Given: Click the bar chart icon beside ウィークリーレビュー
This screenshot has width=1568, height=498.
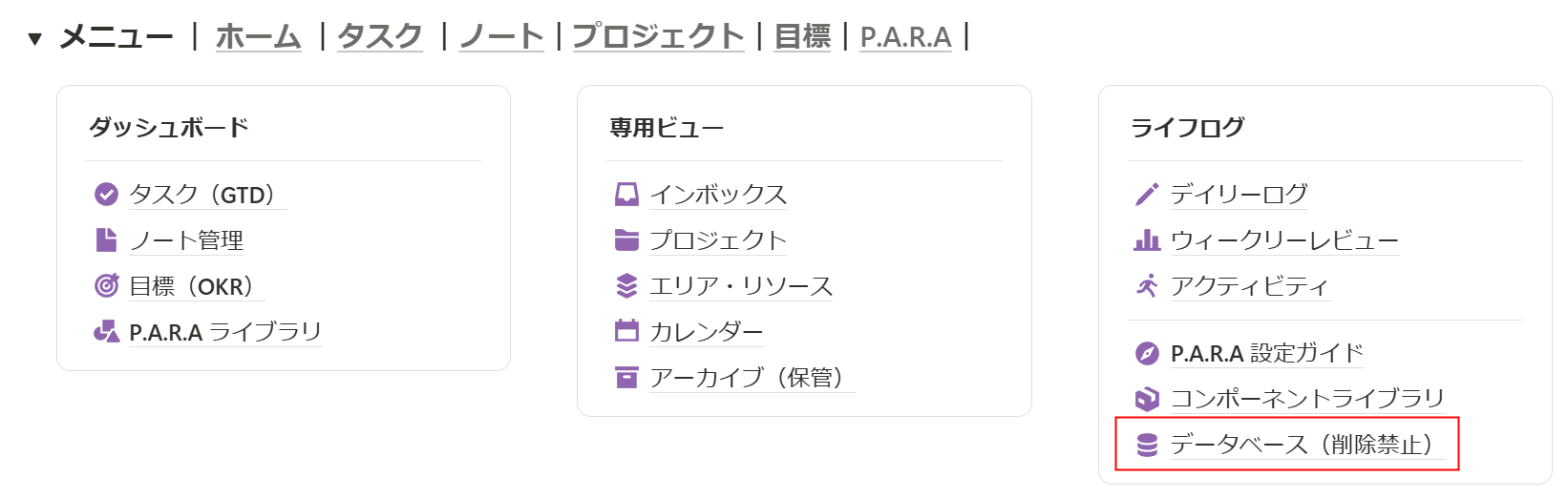Looking at the screenshot, I should pyautogui.click(x=1147, y=239).
